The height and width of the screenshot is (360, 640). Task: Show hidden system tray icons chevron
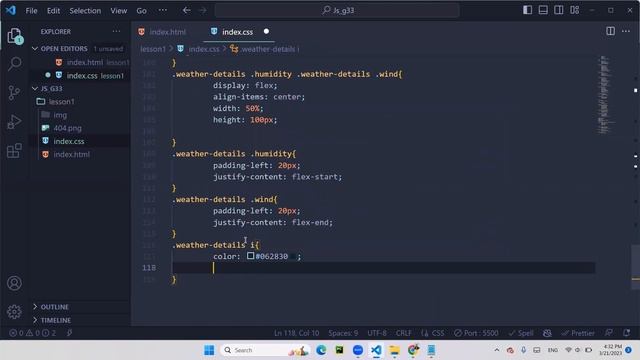point(496,350)
